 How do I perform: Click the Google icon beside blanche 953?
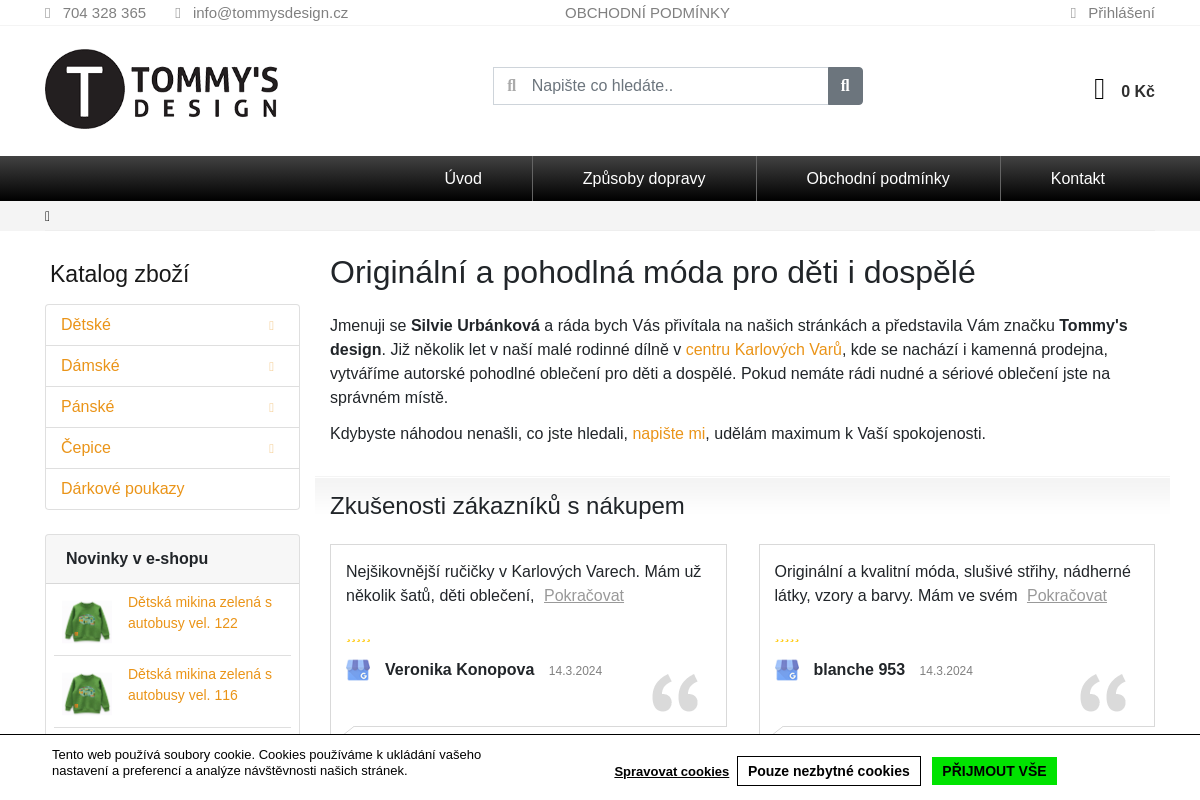(787, 670)
